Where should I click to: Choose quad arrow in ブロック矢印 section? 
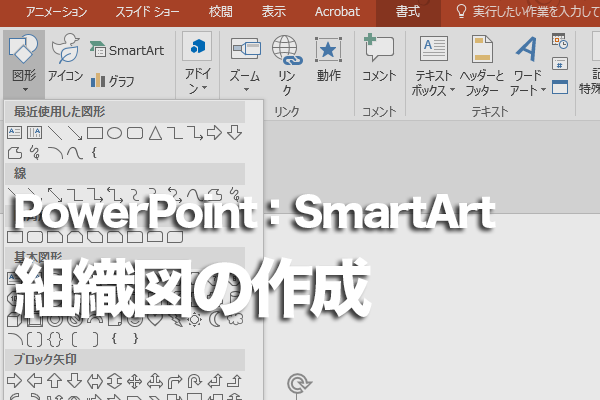tap(135, 381)
